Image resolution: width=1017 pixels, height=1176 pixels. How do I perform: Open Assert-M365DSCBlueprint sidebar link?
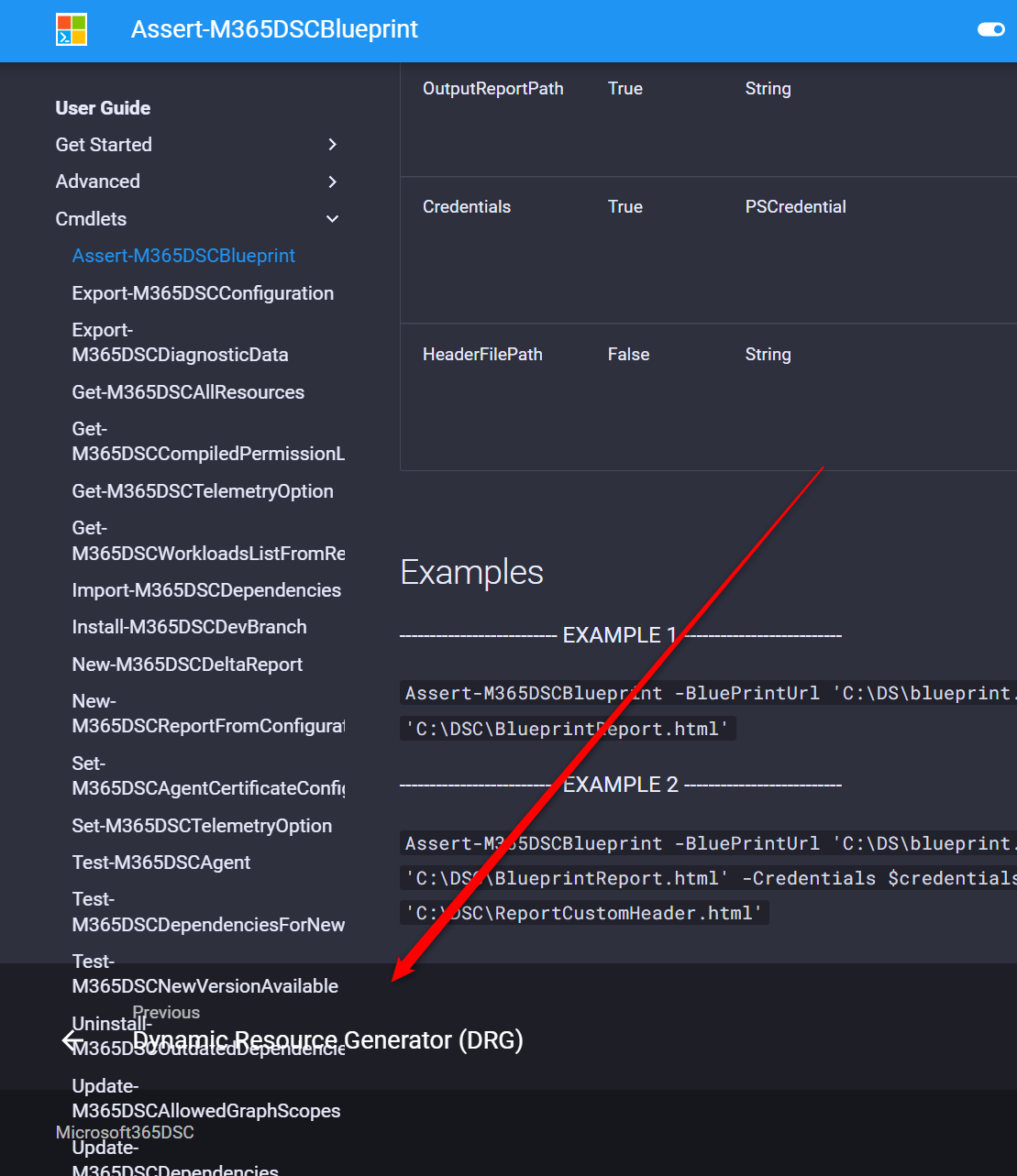(183, 256)
